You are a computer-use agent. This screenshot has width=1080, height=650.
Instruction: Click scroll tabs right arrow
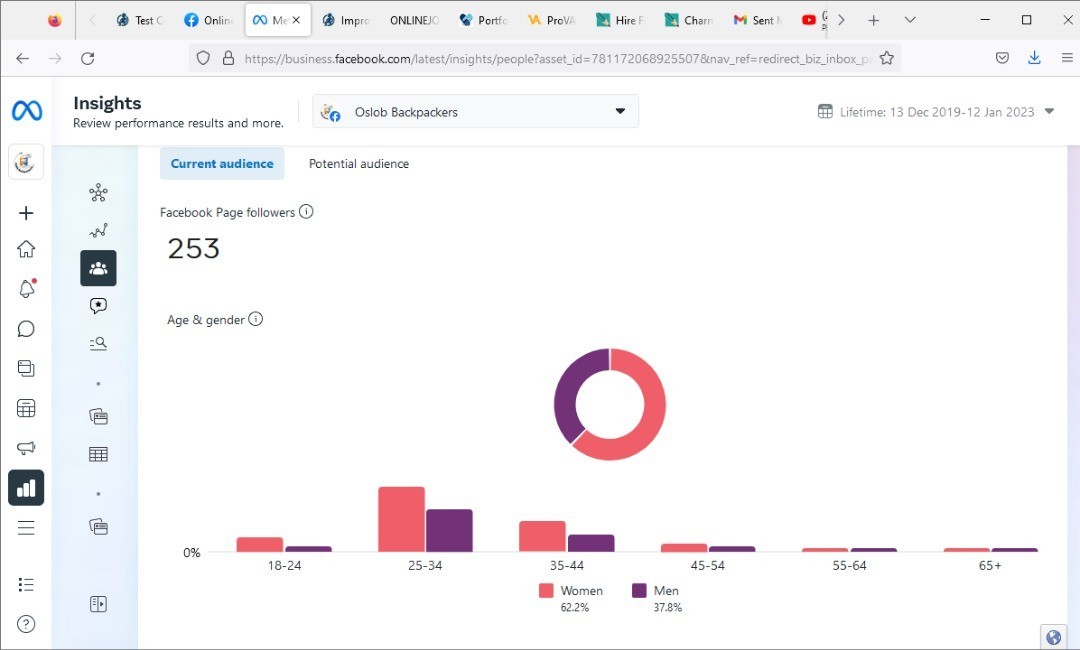tap(841, 20)
